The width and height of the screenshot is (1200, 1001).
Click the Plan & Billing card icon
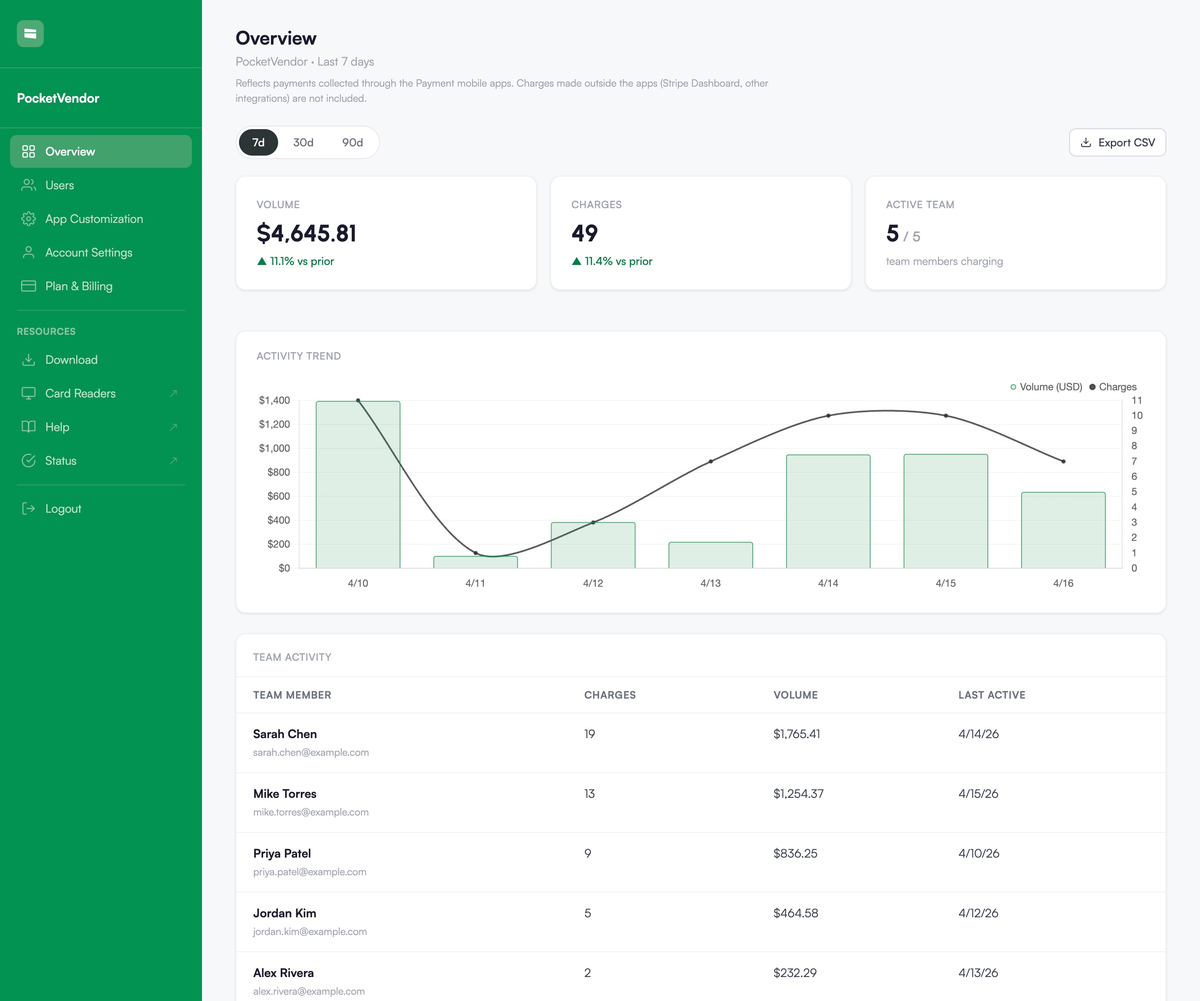coord(29,286)
